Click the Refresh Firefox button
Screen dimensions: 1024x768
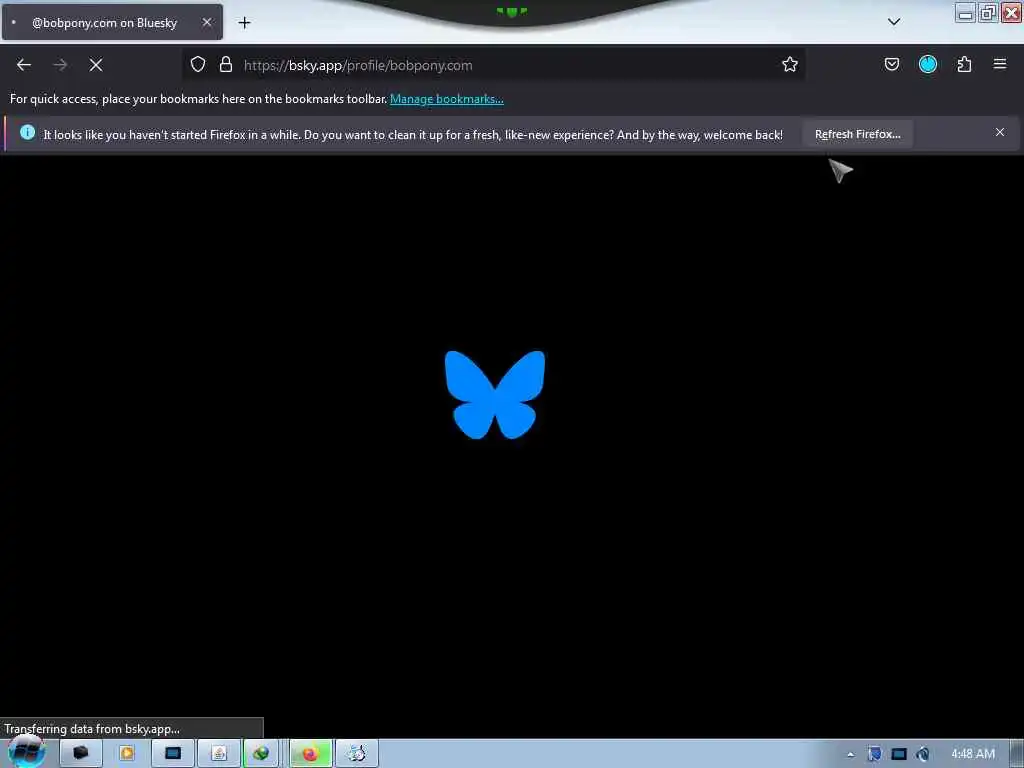pyautogui.click(x=857, y=134)
